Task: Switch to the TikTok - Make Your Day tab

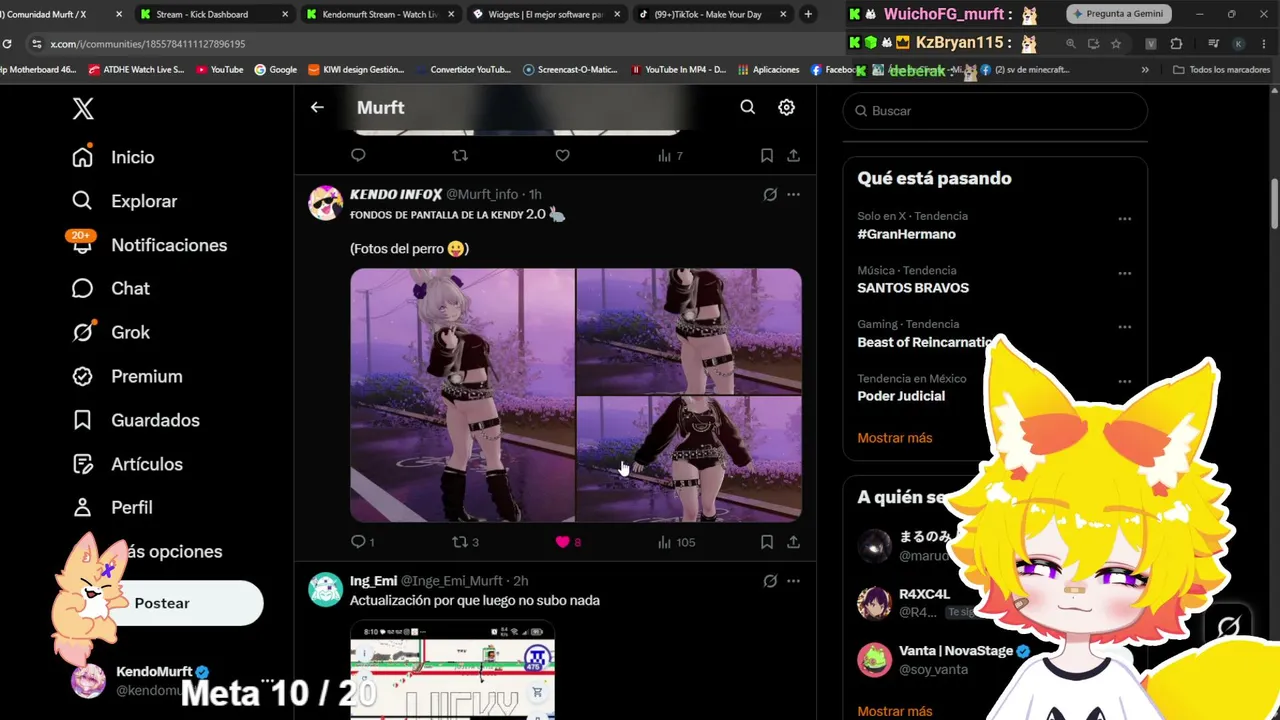Action: point(712,14)
